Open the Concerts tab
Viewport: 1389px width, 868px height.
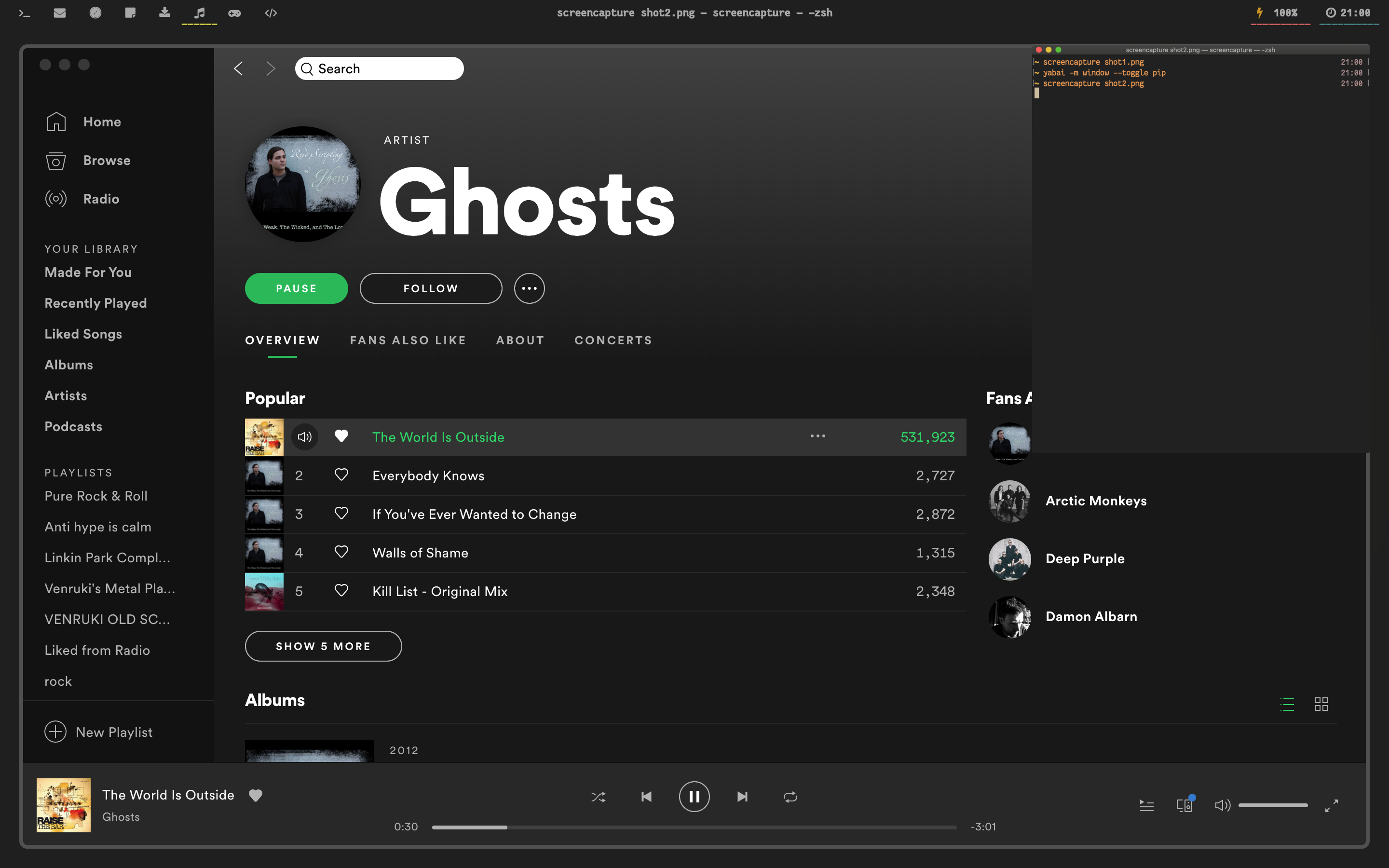pos(613,340)
